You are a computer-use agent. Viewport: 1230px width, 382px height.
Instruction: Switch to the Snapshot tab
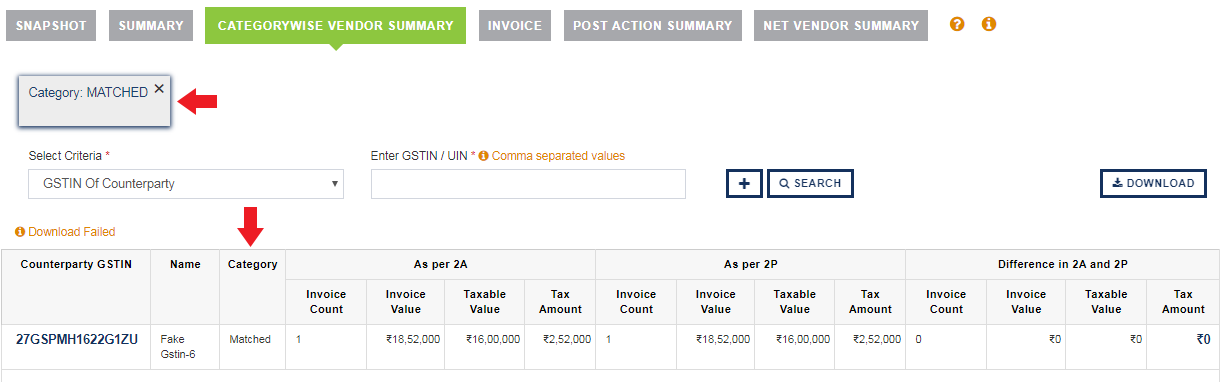(x=51, y=25)
